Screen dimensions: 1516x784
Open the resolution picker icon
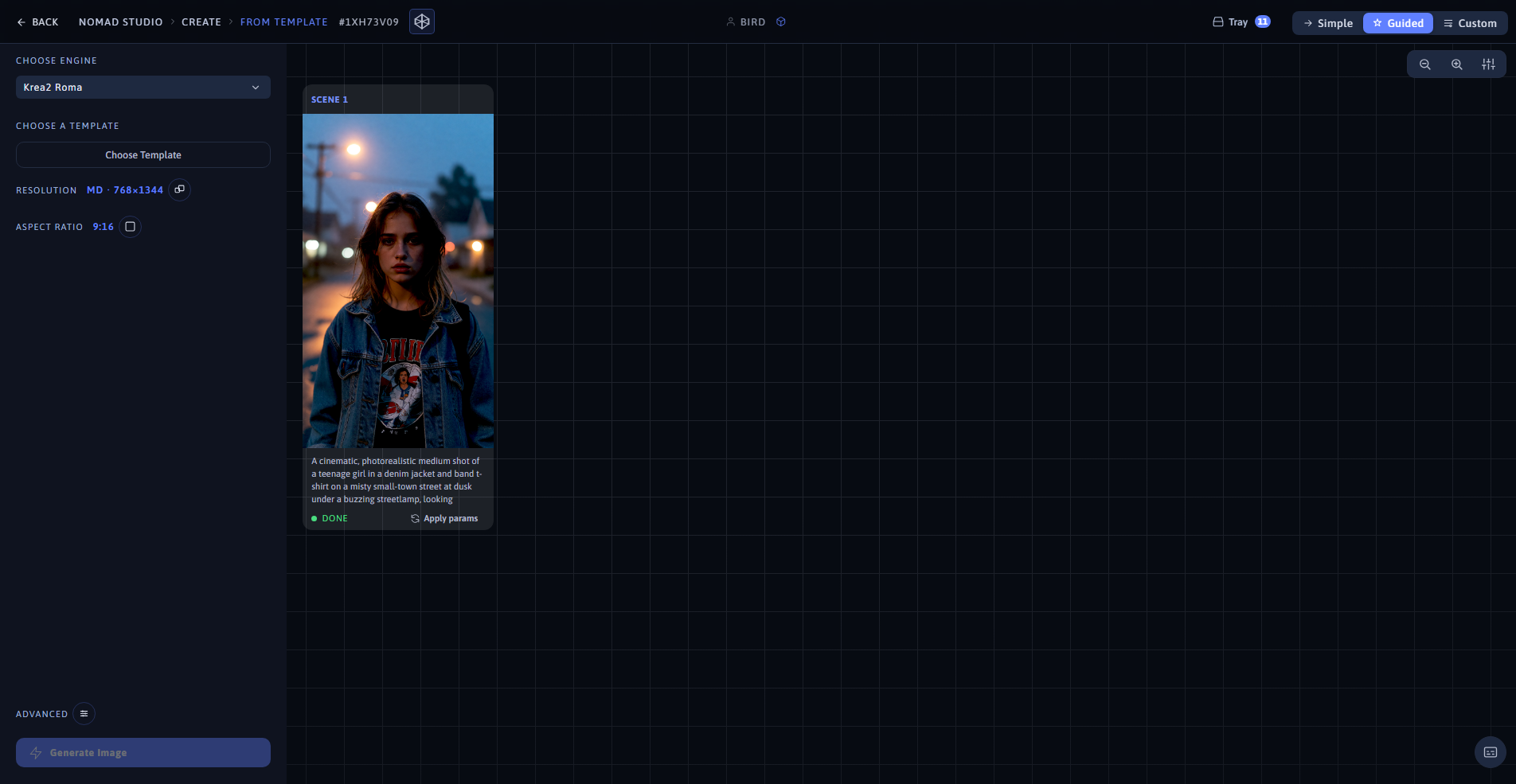pos(180,189)
